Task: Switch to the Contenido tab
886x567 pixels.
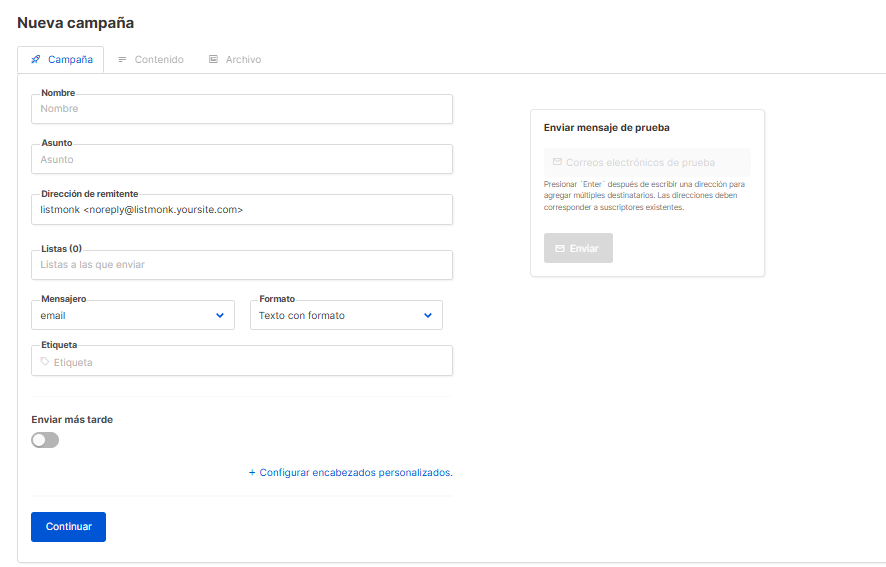Action: [x=150, y=60]
